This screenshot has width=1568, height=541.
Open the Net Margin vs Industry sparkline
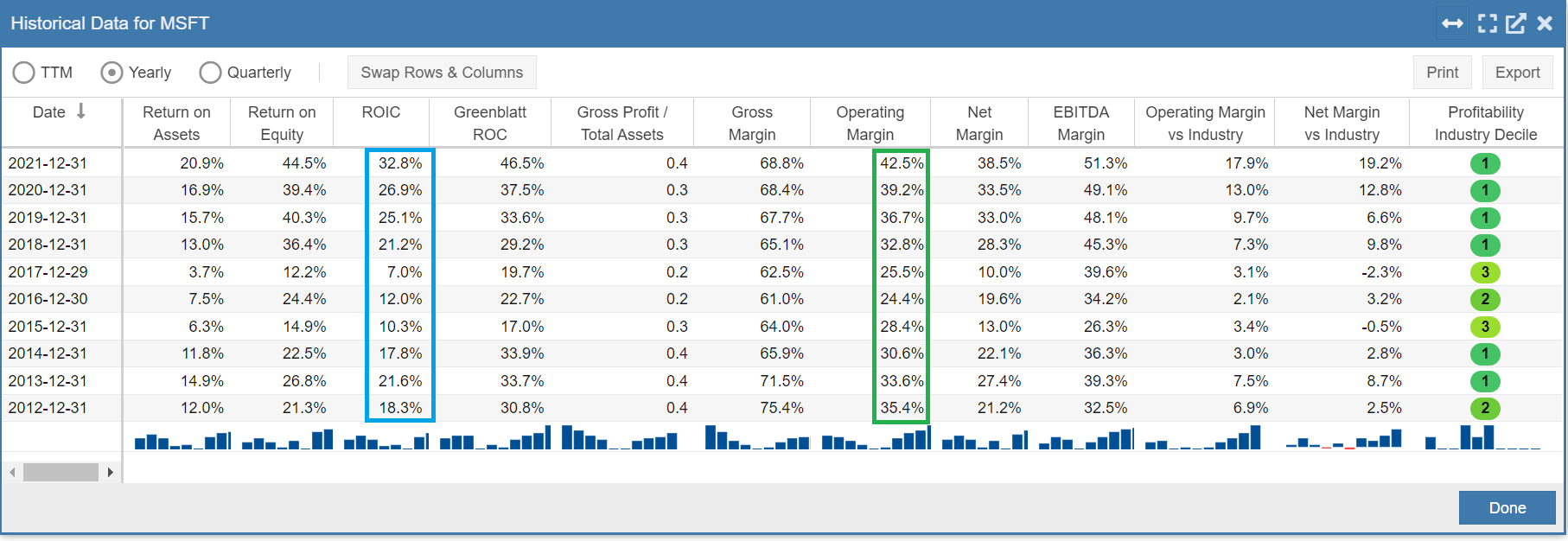tap(1343, 438)
